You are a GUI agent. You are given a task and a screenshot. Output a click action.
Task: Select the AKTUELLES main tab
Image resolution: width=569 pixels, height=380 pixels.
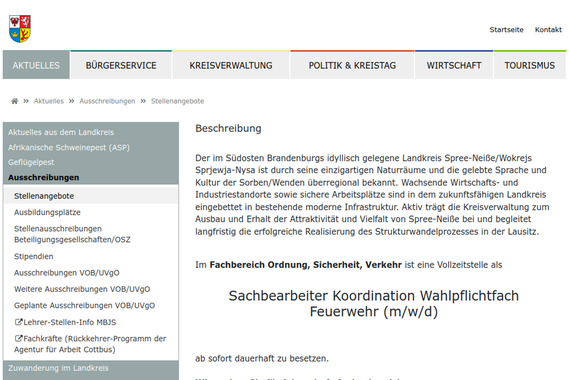tap(36, 65)
